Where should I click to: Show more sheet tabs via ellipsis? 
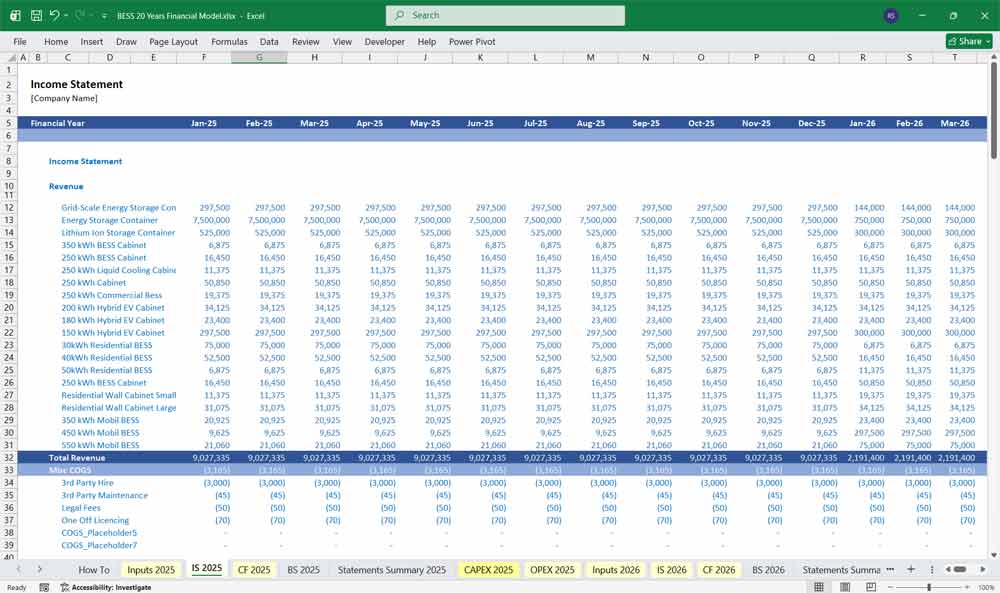890,569
